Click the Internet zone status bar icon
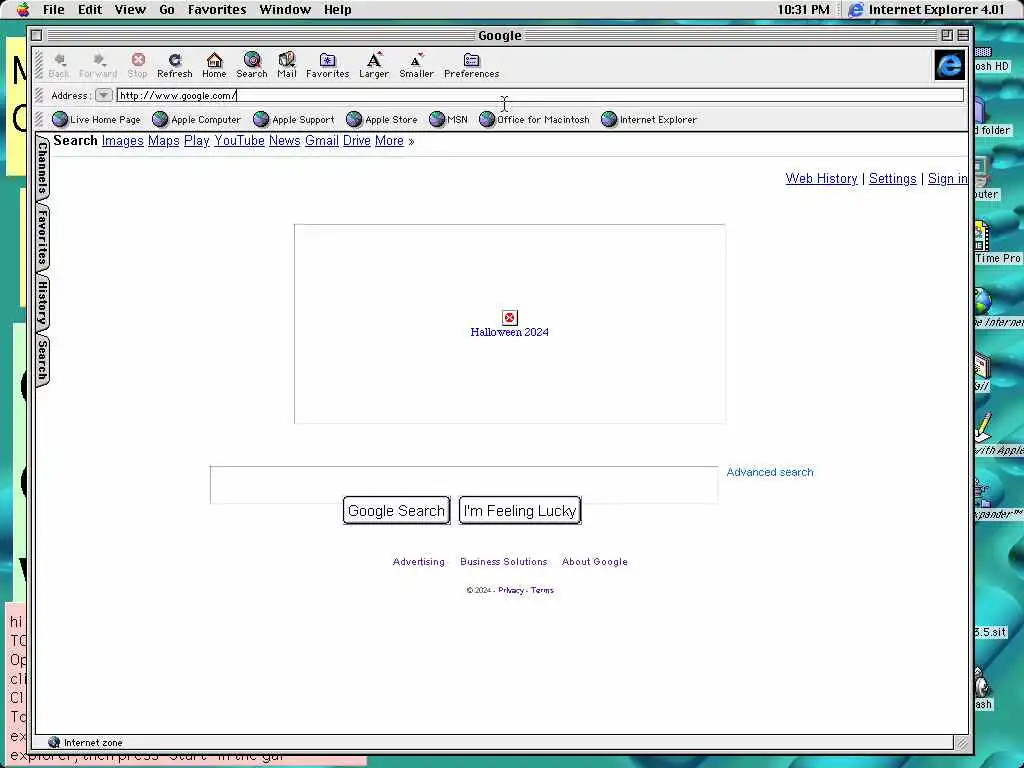1024x768 pixels. point(54,743)
